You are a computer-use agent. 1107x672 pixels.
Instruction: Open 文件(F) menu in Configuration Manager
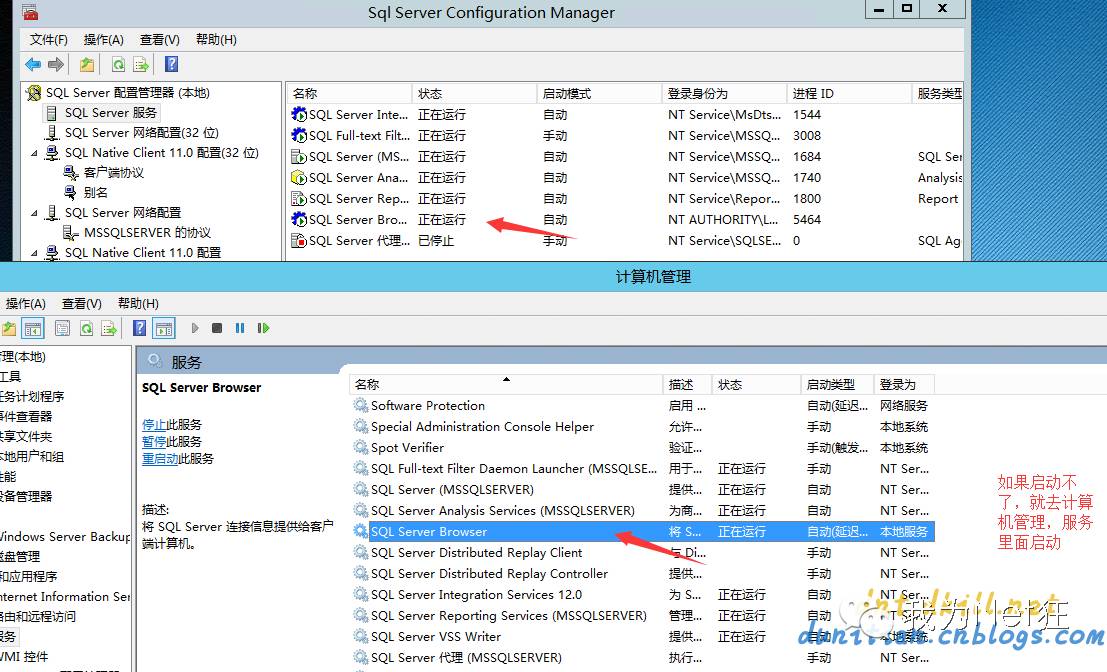pos(49,40)
